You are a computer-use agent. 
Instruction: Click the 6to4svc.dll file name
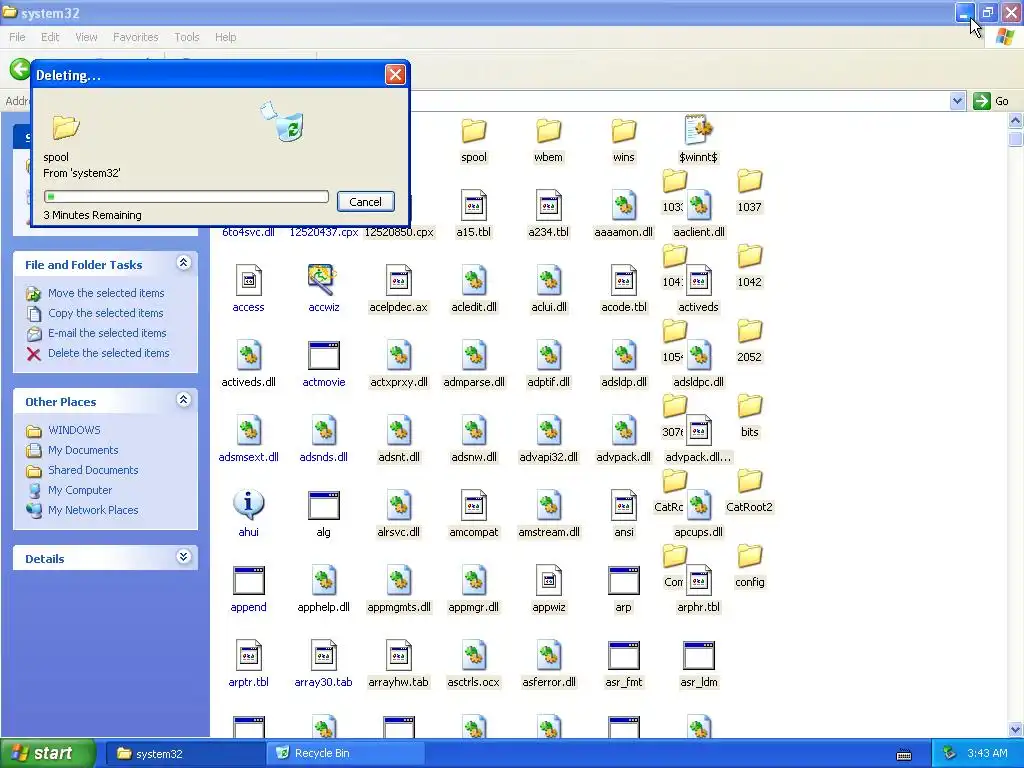click(x=248, y=232)
